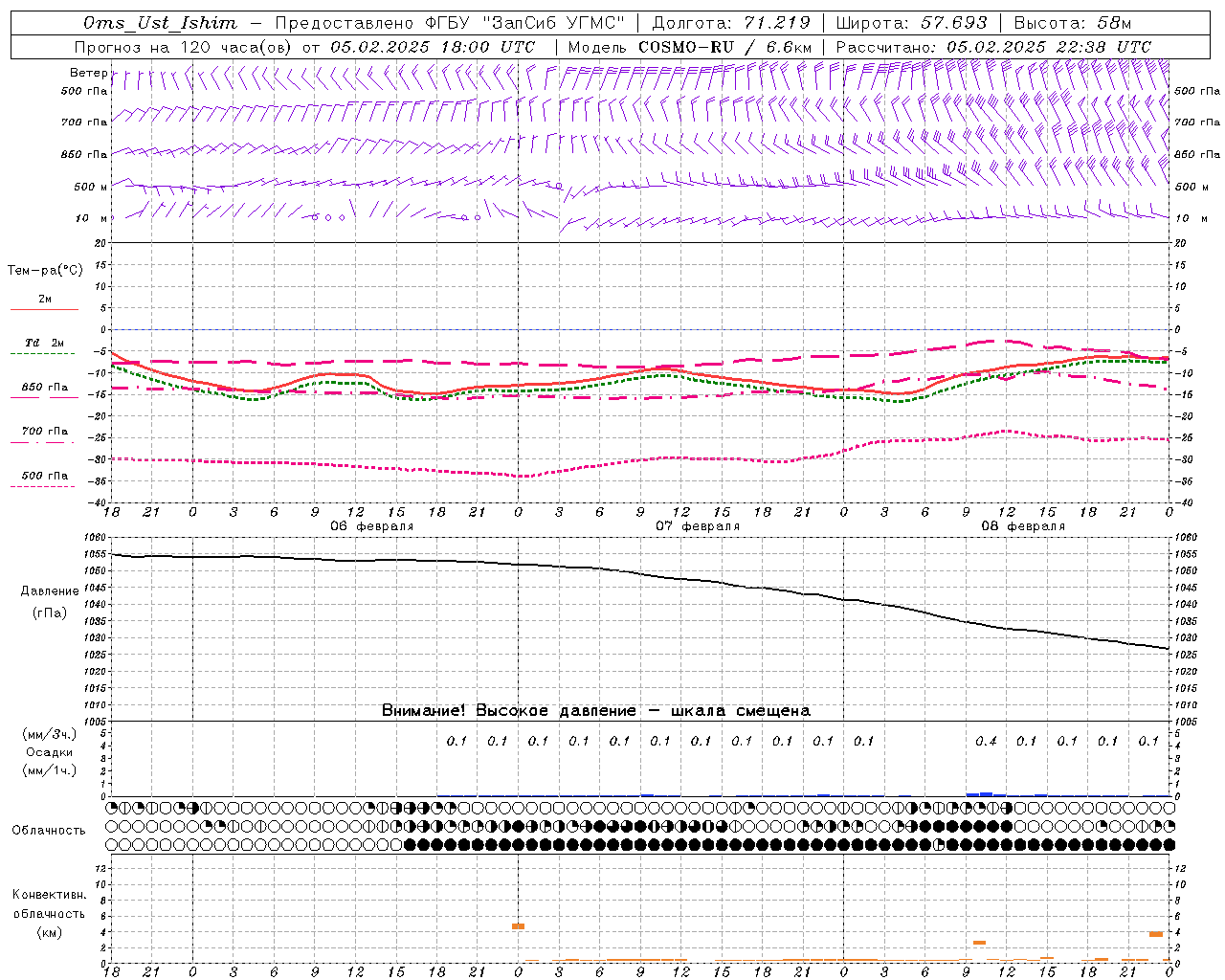Screen dimensions: 1225x980
Task: Click the 500 гПа entry in temperature legend
Action: coord(45,476)
